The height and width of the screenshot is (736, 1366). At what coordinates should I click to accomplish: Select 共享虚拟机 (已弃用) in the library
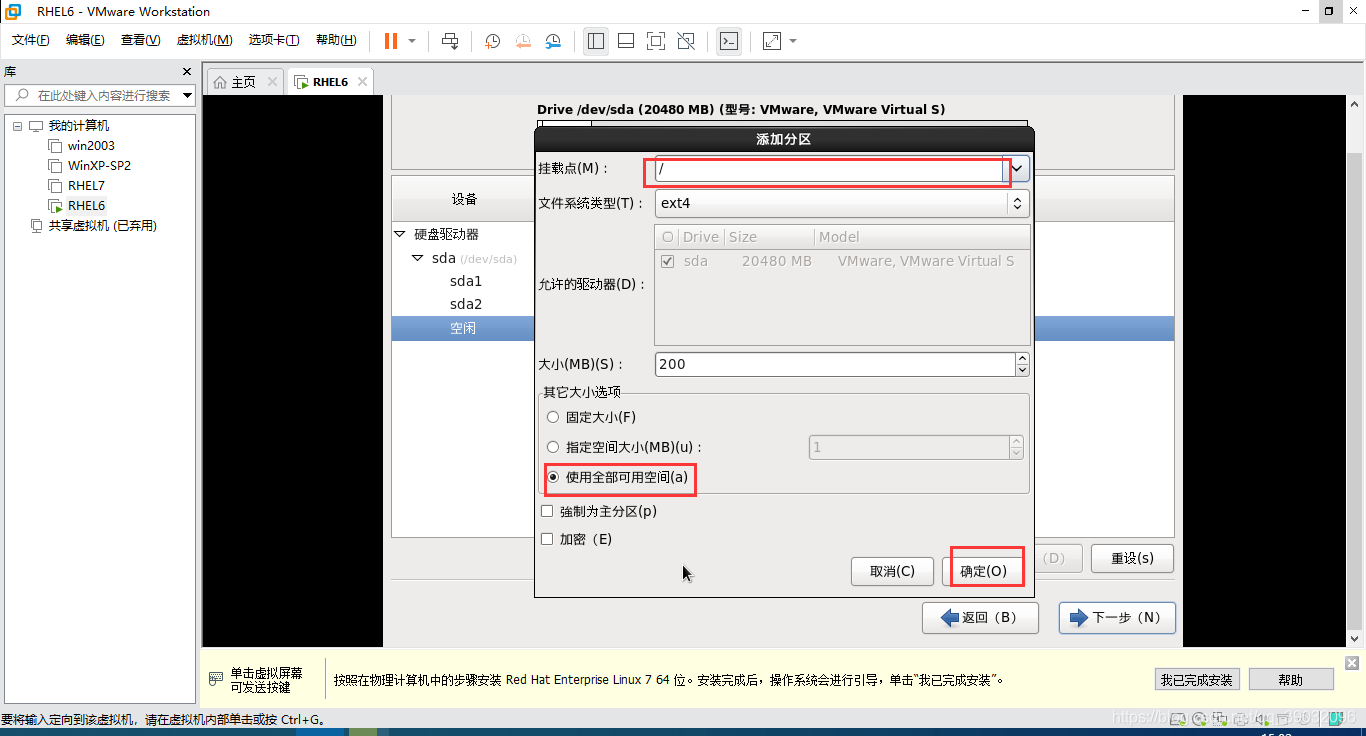[x=102, y=226]
